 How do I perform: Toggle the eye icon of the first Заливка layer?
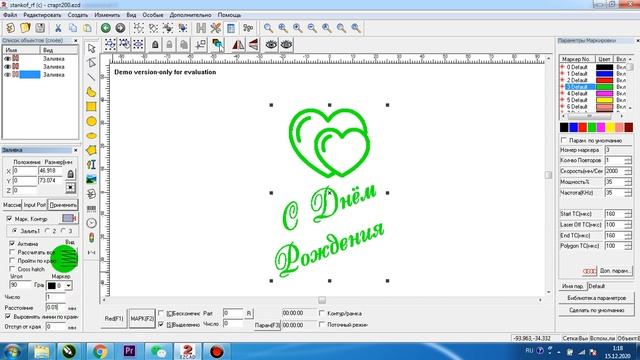tap(7, 58)
